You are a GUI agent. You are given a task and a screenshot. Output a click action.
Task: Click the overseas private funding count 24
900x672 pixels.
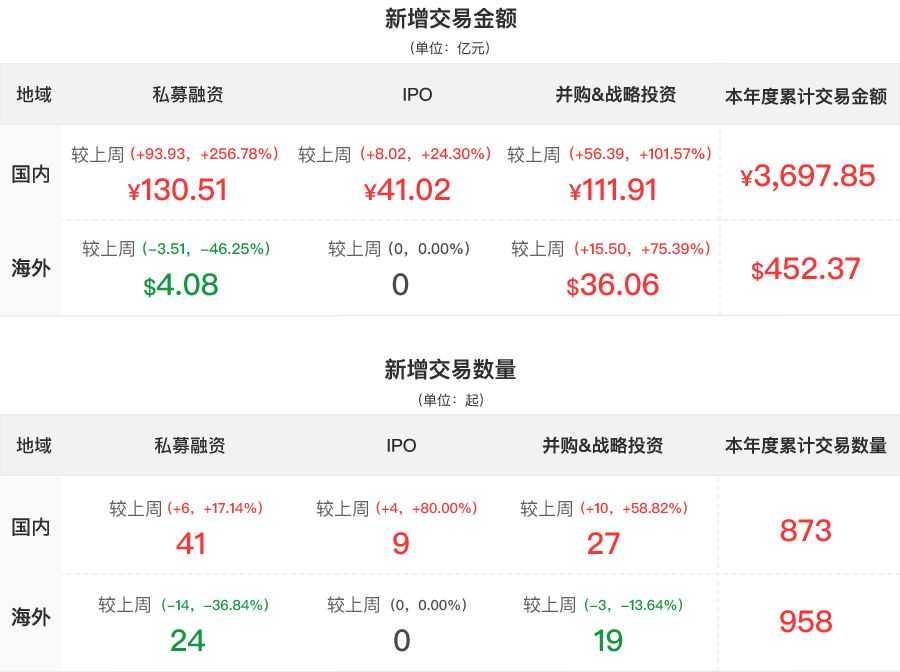click(188, 640)
